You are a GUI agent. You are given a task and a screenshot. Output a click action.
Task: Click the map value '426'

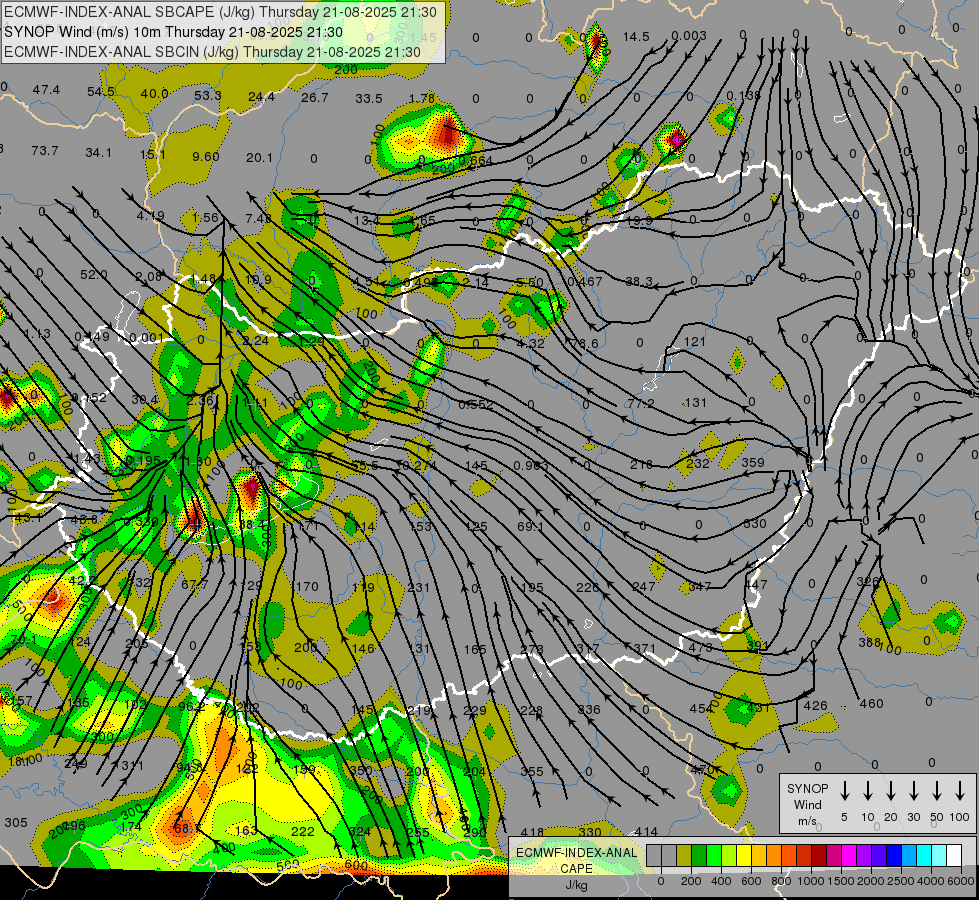pos(815,706)
